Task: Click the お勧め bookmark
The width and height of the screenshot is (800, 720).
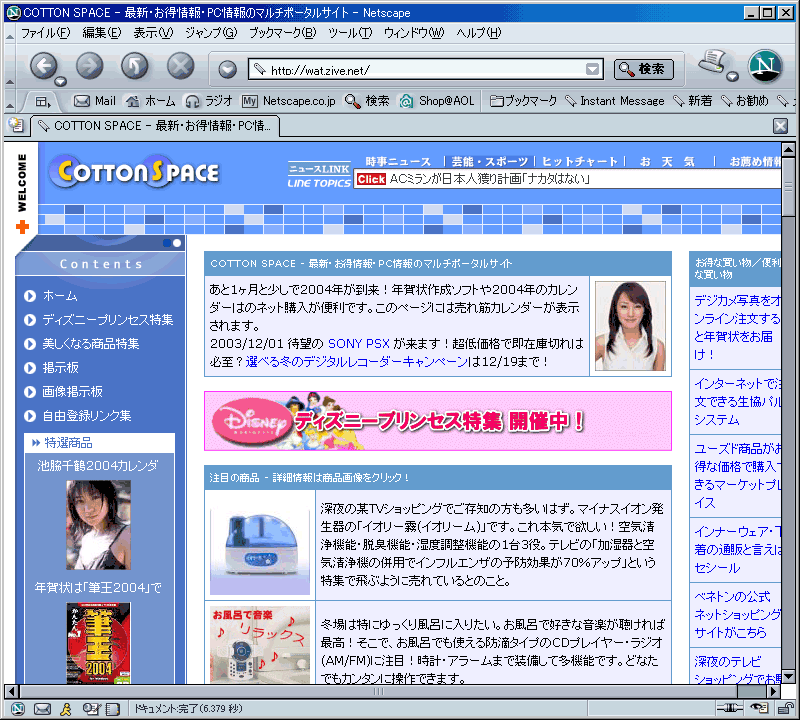Action: pos(745,101)
